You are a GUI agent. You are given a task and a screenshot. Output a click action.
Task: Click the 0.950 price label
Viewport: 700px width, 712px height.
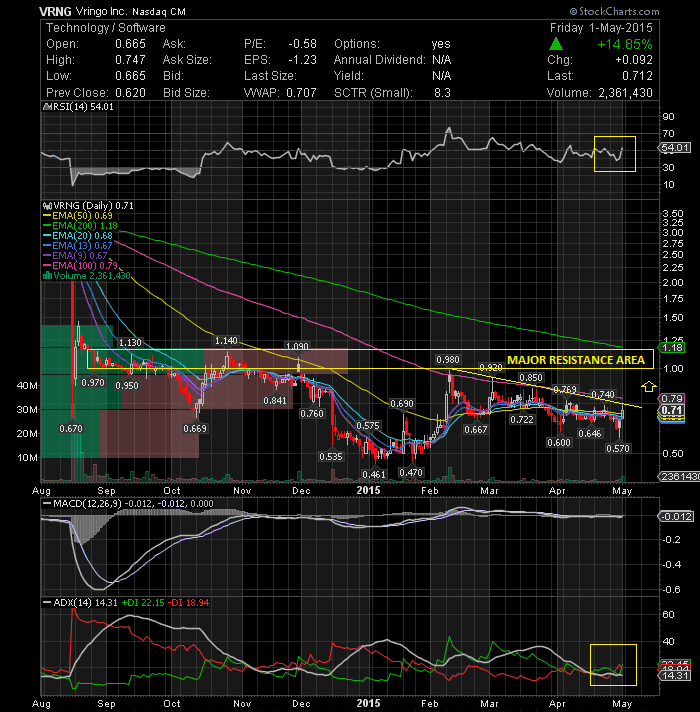(127, 386)
